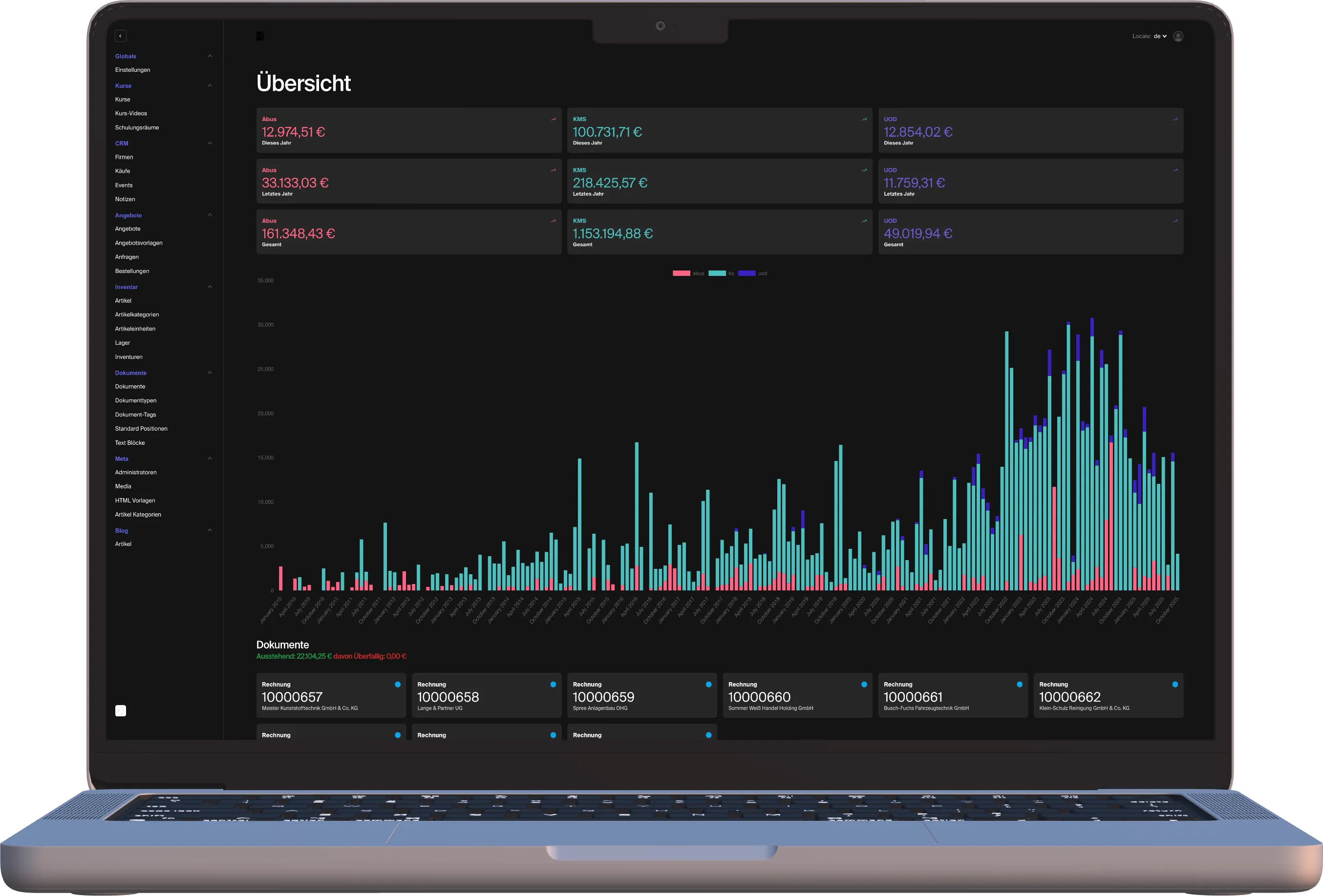Image resolution: width=1323 pixels, height=896 pixels.
Task: Click status dot on Rechnung 10000657
Action: [397, 685]
